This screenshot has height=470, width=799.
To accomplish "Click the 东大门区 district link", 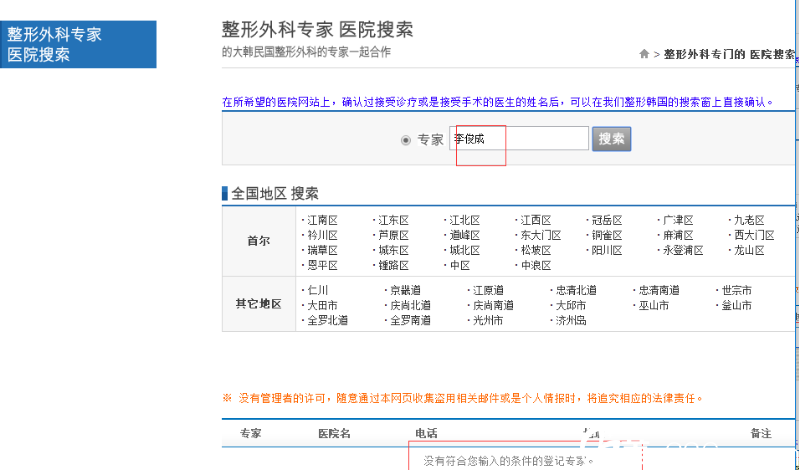I will (x=540, y=235).
